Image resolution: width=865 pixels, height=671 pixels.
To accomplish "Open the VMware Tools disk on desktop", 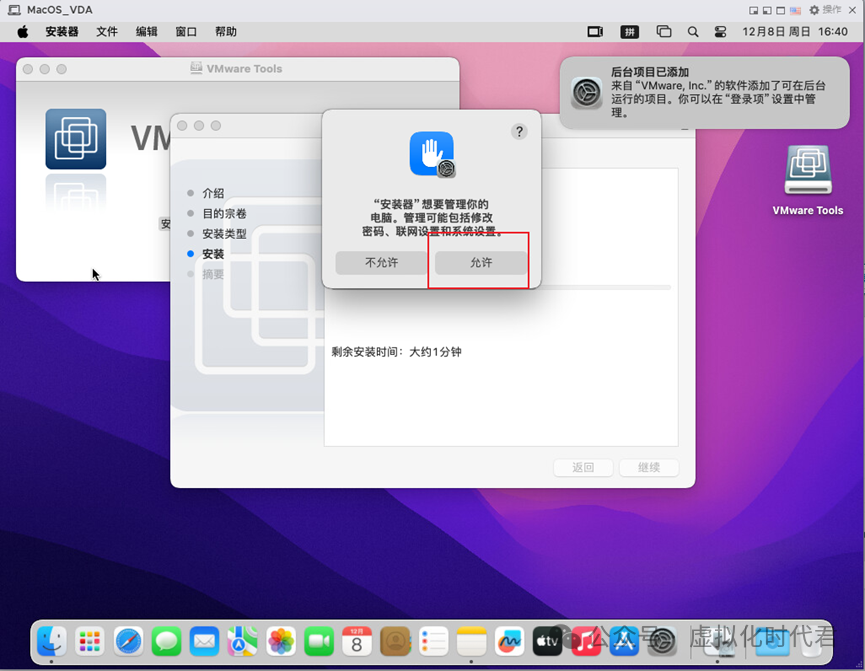I will (x=808, y=170).
